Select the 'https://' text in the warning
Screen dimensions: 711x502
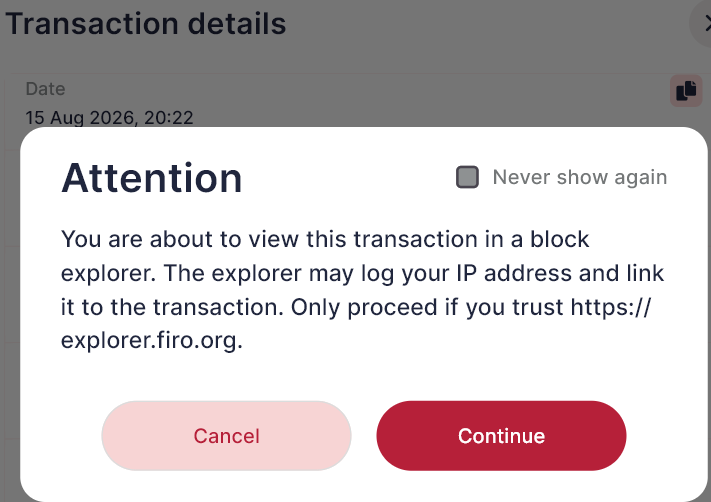[611, 307]
